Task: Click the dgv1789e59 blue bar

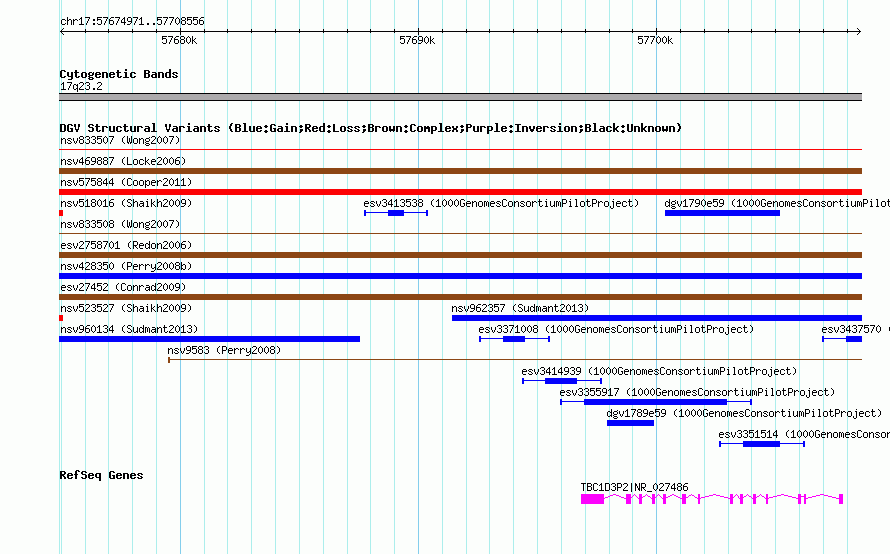Action: click(x=631, y=423)
